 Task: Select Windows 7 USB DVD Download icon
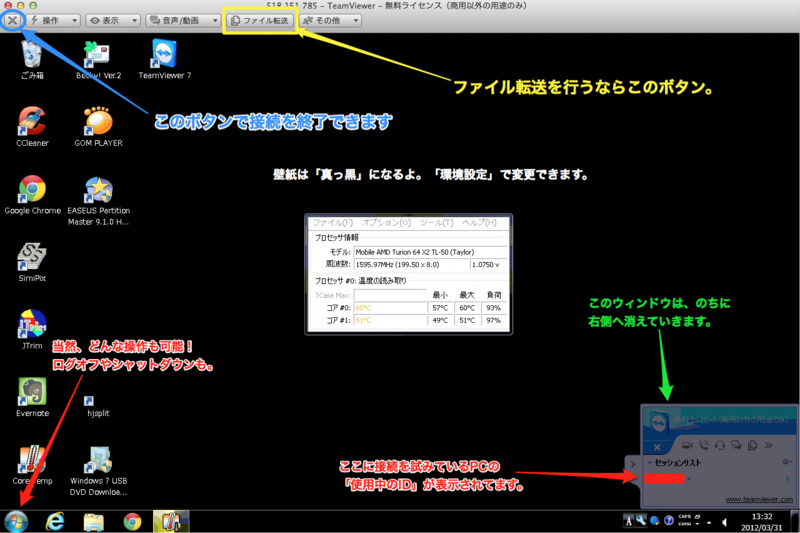pyautogui.click(x=98, y=471)
